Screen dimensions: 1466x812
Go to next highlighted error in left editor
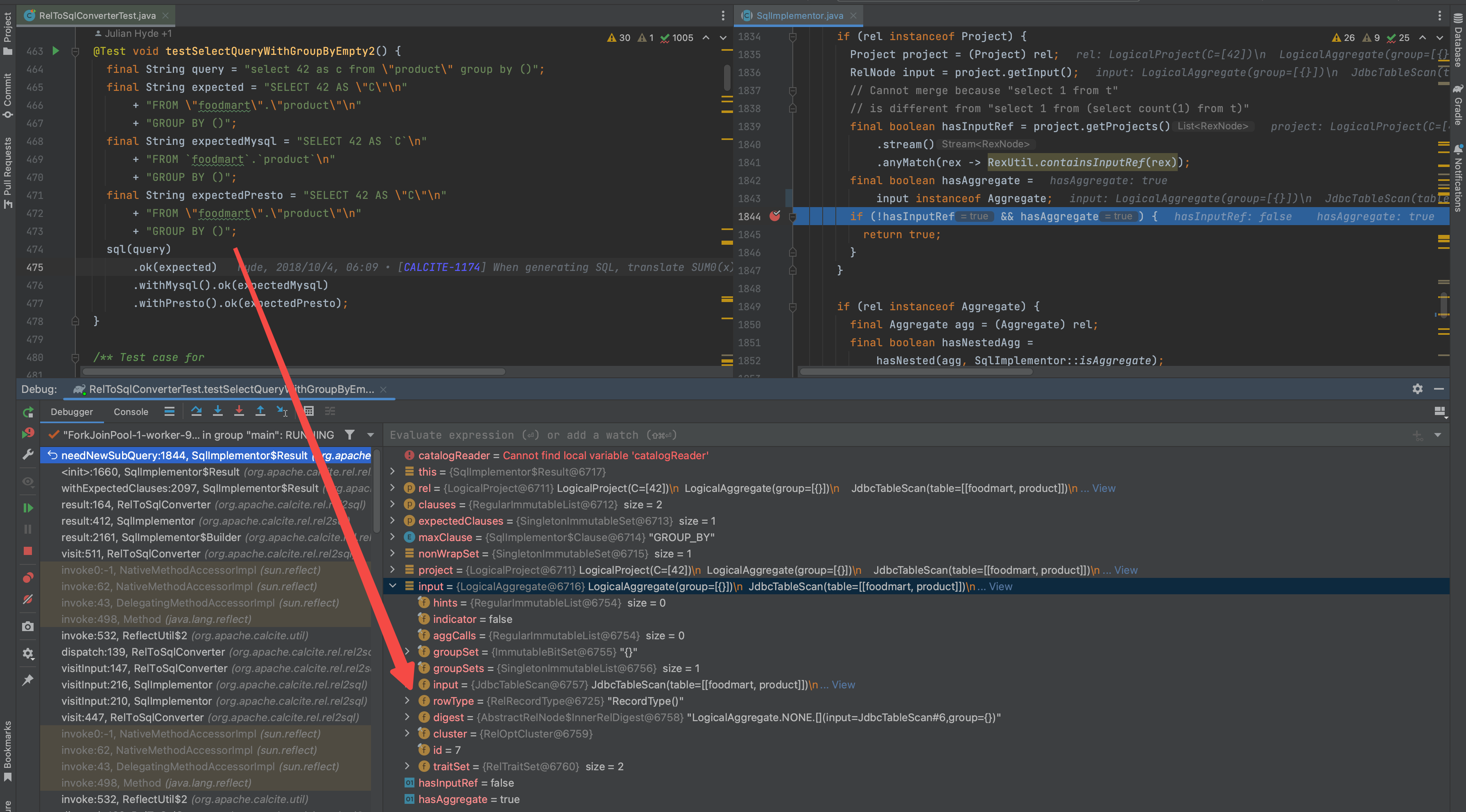click(x=723, y=38)
